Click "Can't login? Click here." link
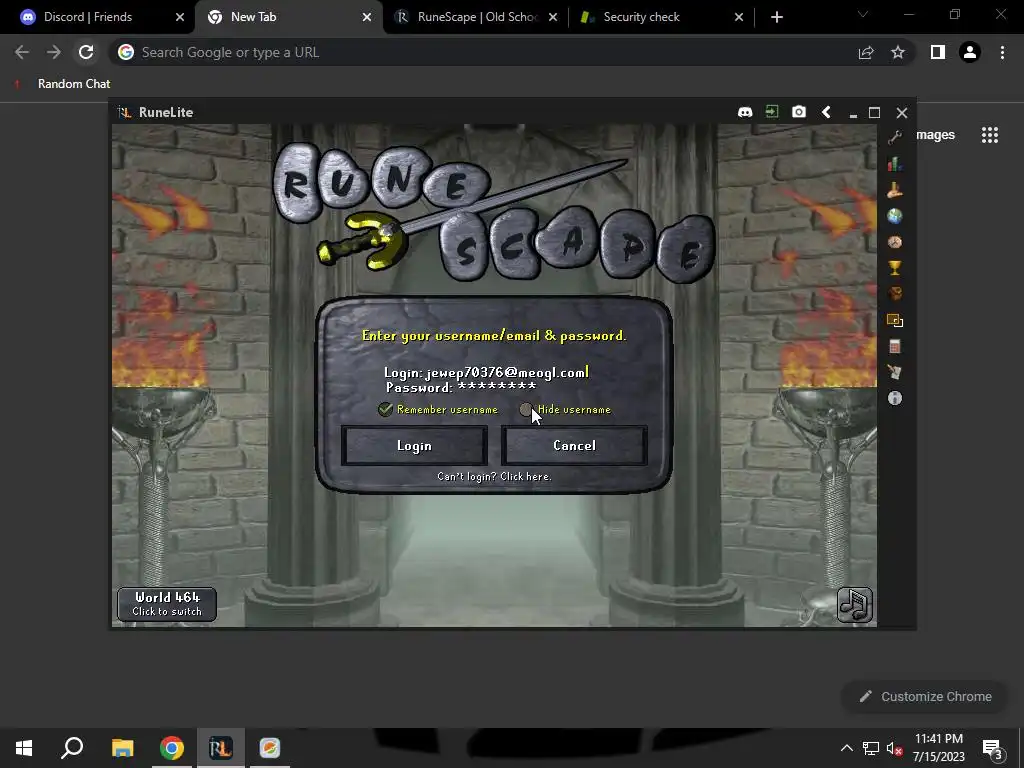 [x=494, y=477]
